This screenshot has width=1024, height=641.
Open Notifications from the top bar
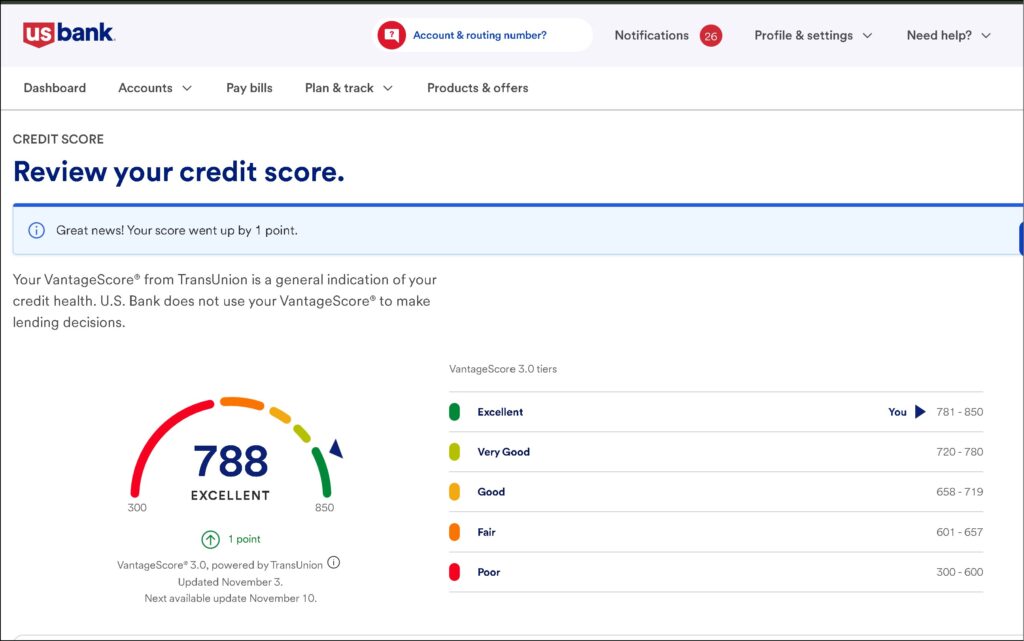(x=651, y=35)
